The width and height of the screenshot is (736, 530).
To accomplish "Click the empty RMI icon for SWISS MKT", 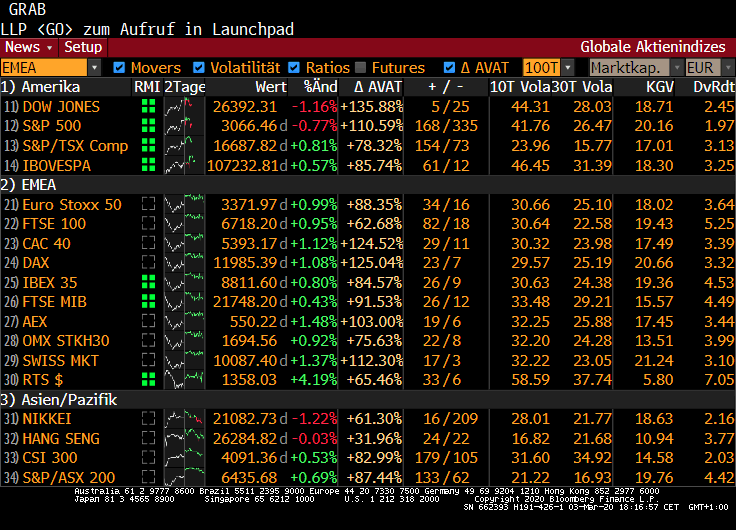I will pos(149,360).
